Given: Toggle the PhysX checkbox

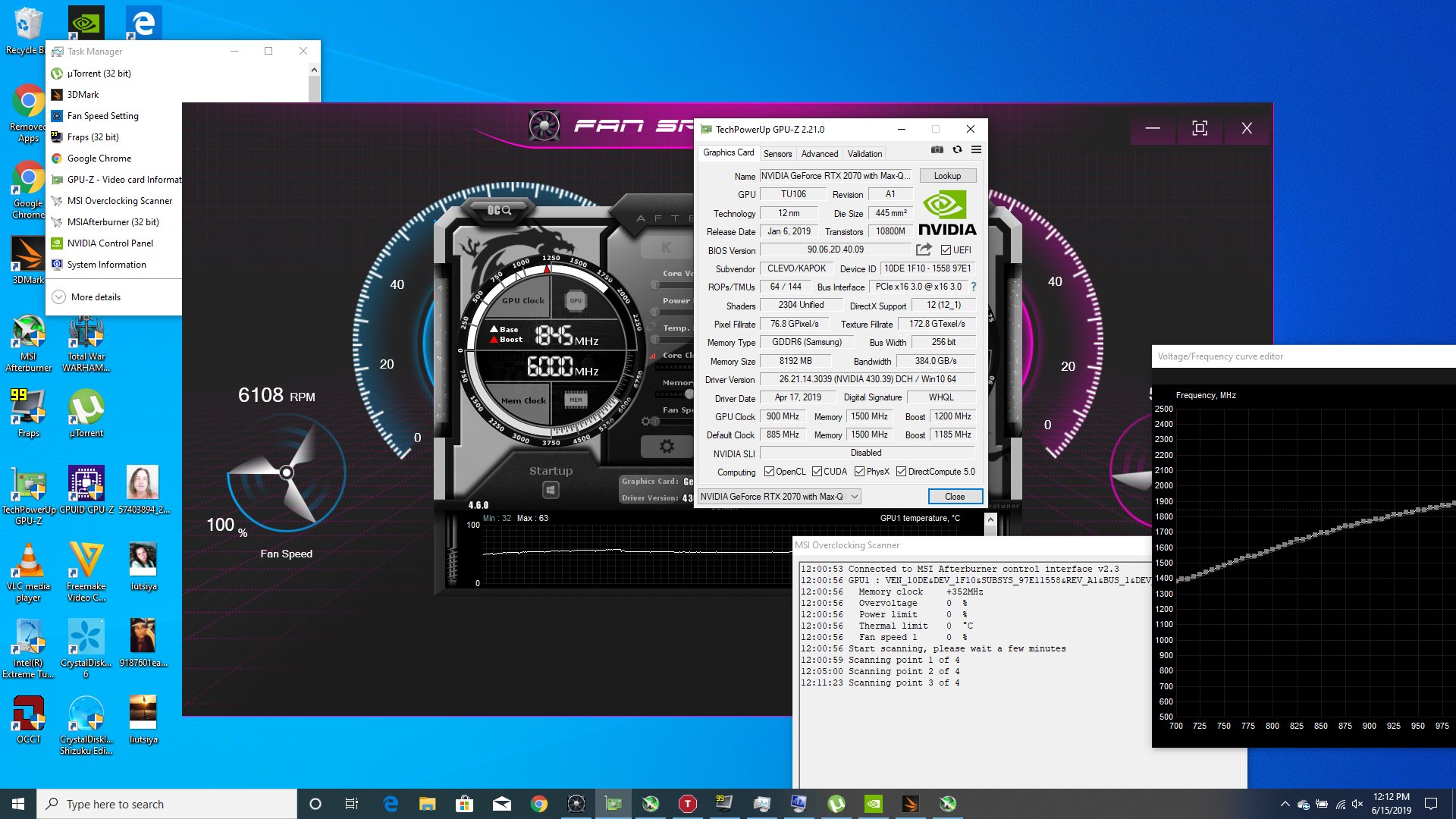Looking at the screenshot, I should (x=860, y=472).
